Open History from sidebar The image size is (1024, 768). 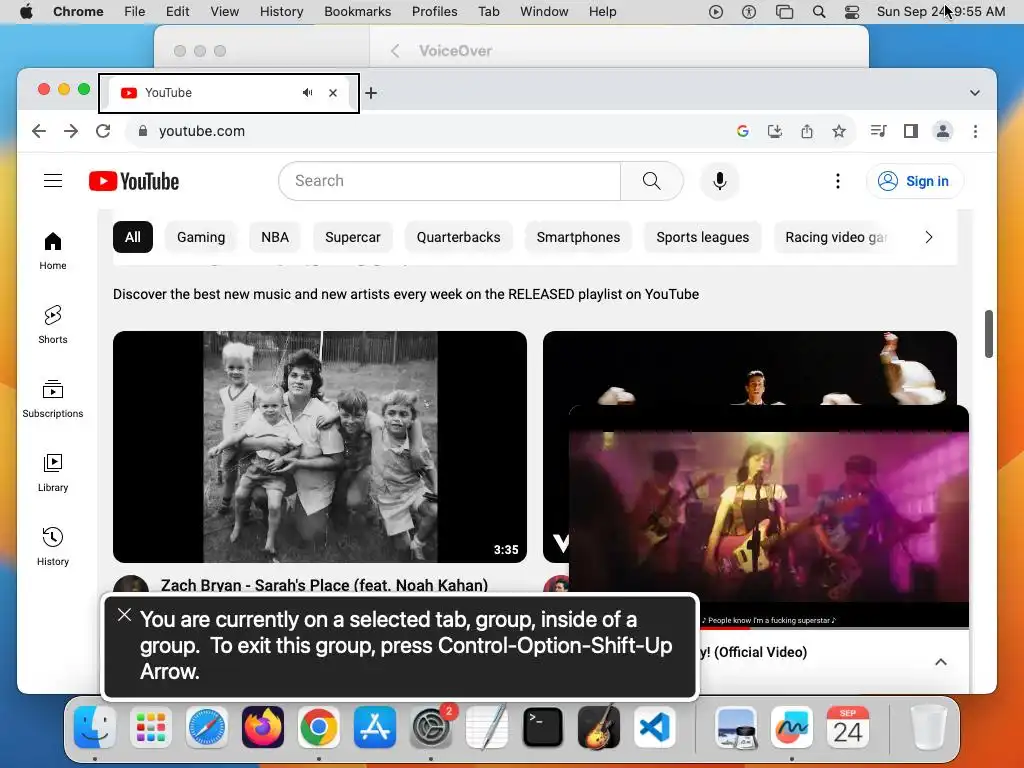53,547
